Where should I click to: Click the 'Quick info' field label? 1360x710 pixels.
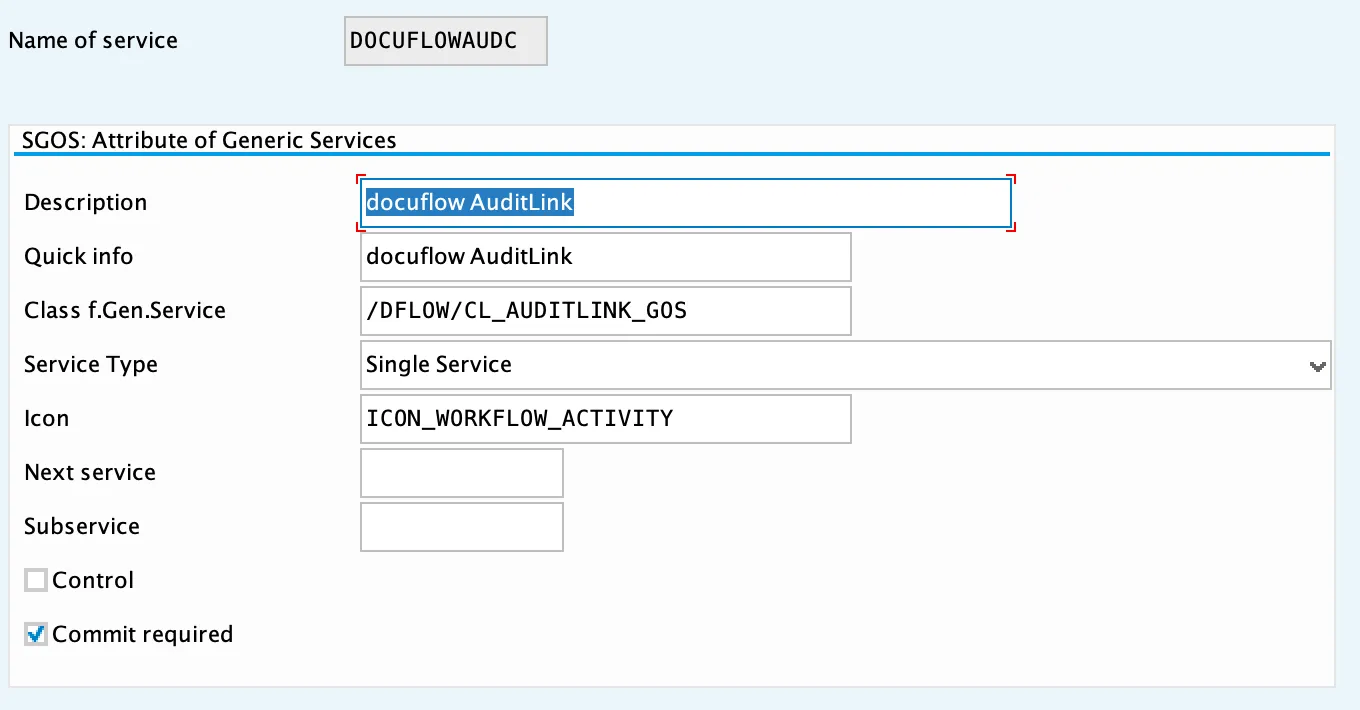point(78,257)
